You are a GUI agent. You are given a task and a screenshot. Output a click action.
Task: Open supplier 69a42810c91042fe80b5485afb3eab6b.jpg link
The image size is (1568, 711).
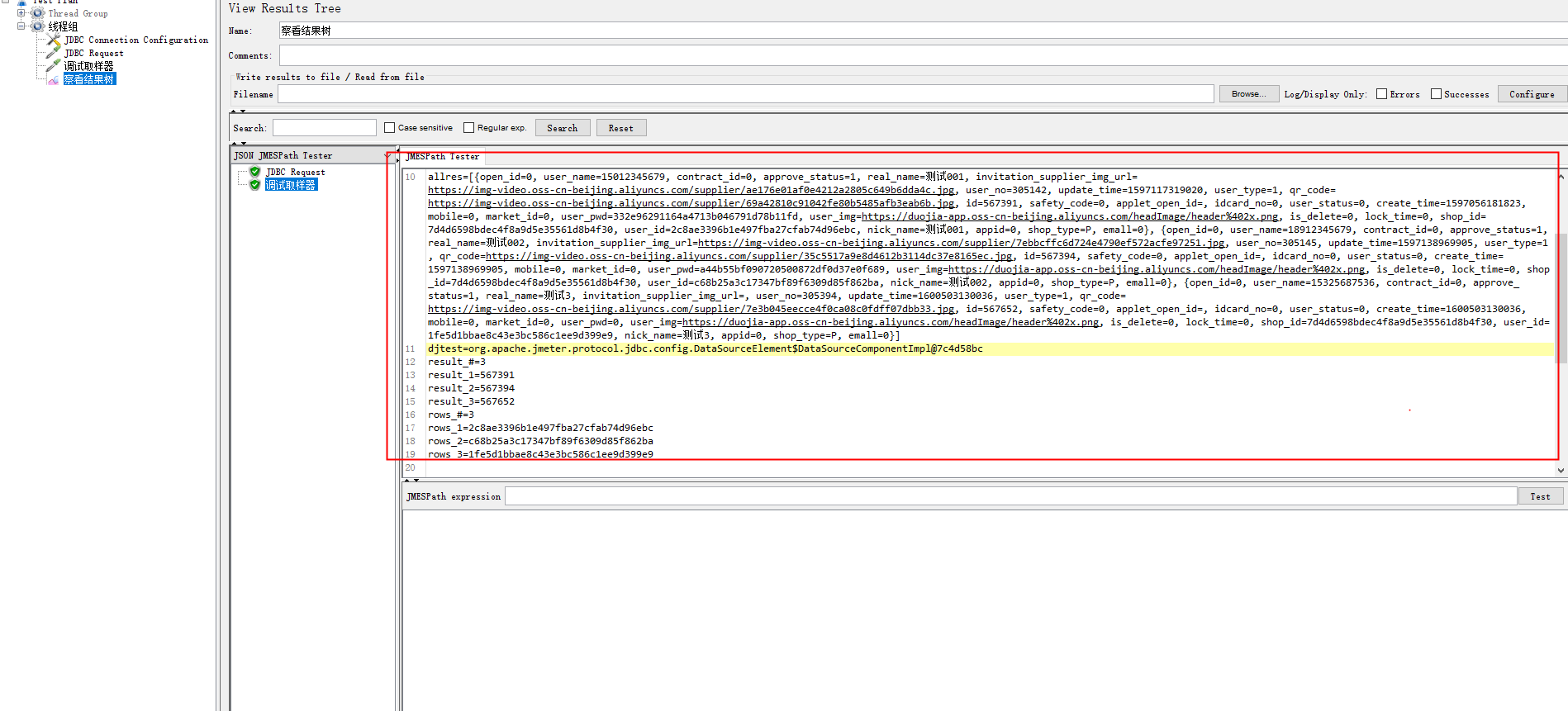click(691, 203)
